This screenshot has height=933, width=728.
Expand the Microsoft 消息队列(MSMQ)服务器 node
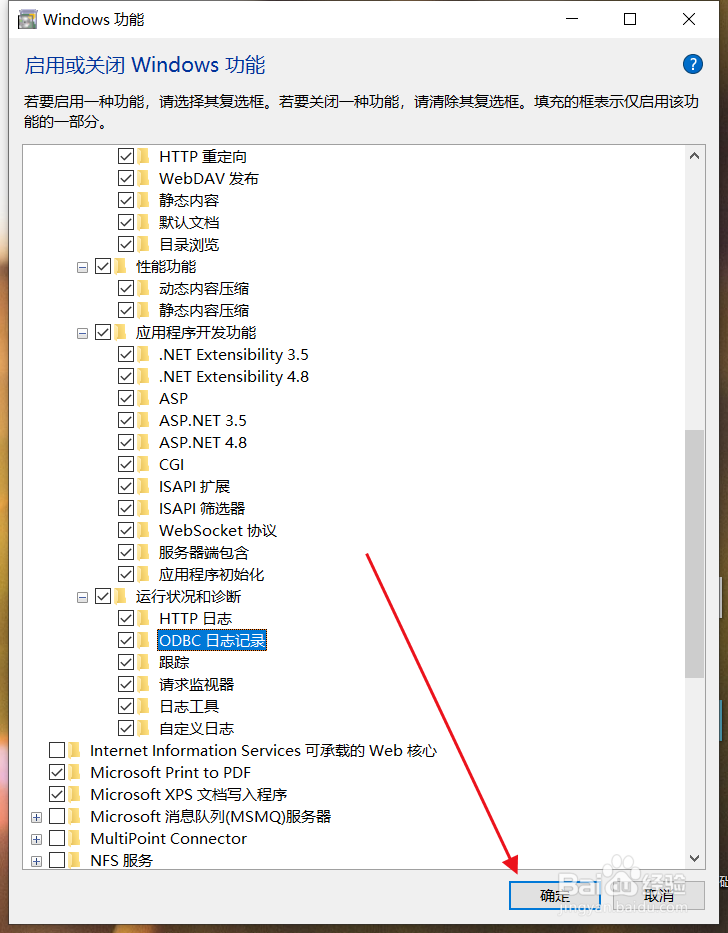36,818
